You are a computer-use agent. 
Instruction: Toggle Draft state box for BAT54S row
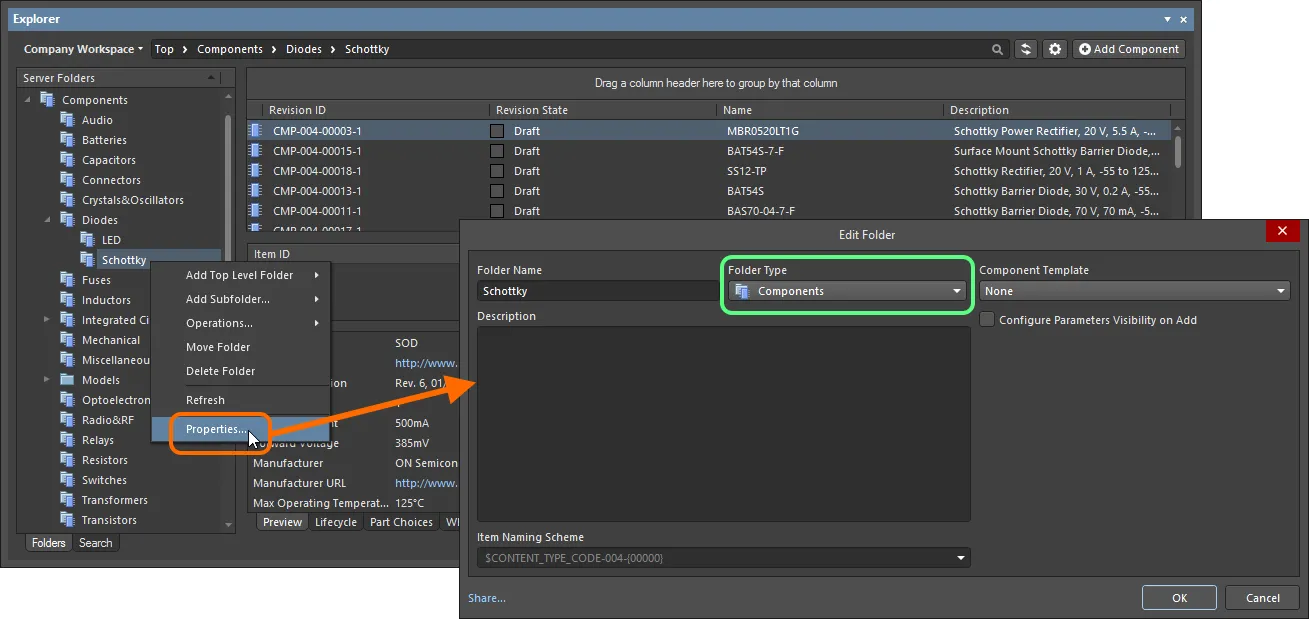point(497,190)
